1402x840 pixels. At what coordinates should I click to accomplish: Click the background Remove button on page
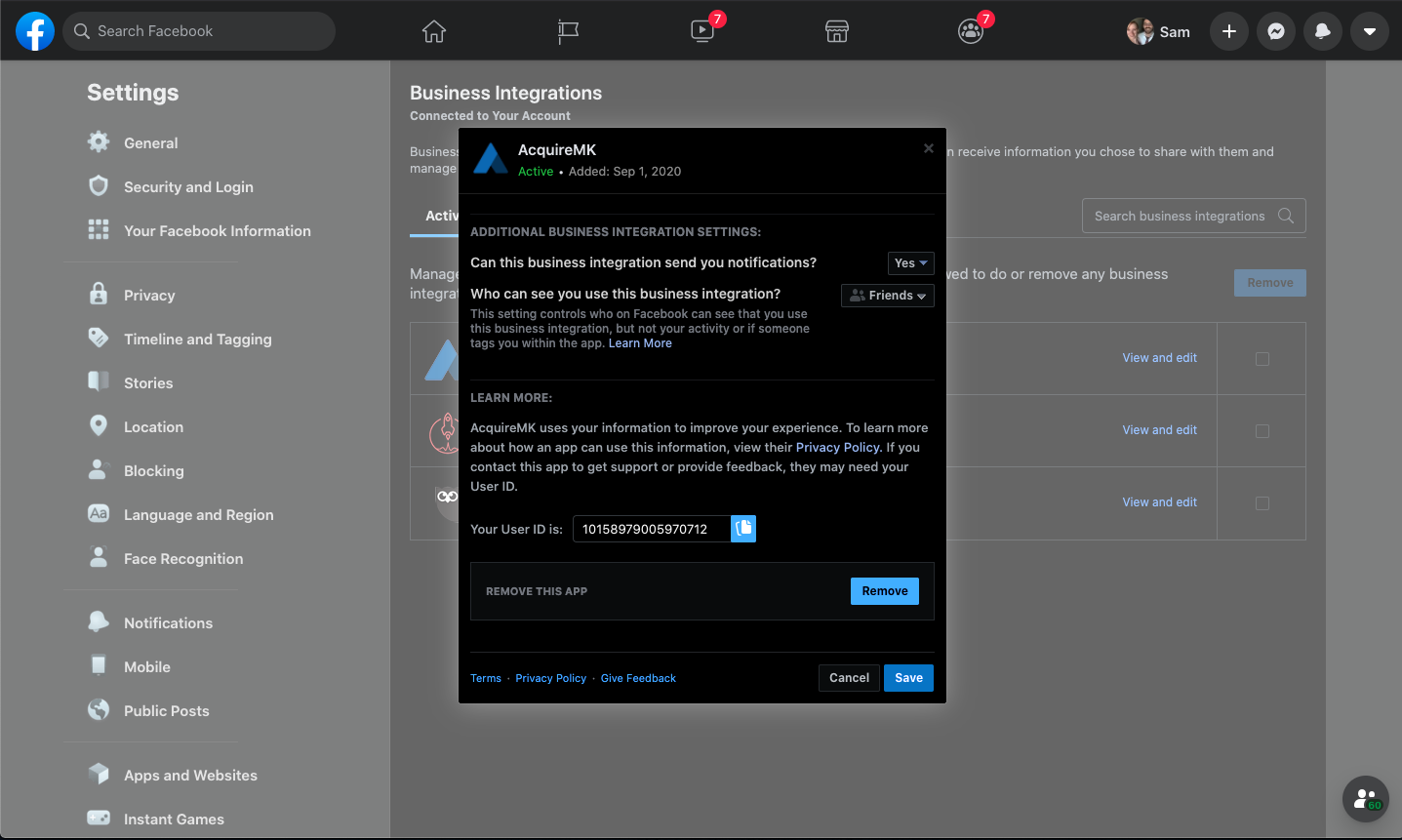click(1269, 283)
